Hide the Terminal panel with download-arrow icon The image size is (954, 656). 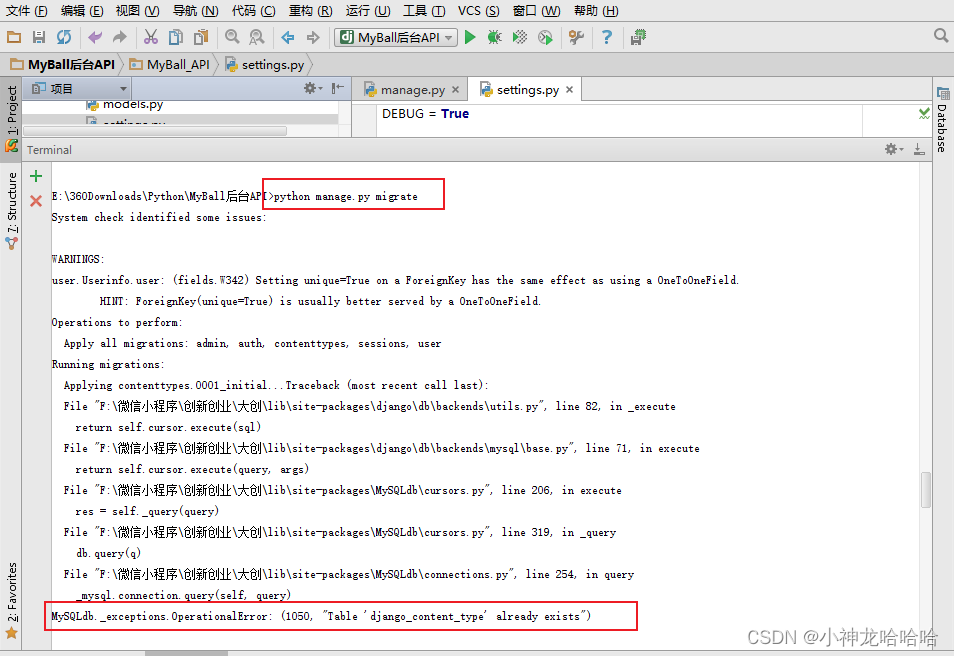[x=919, y=149]
